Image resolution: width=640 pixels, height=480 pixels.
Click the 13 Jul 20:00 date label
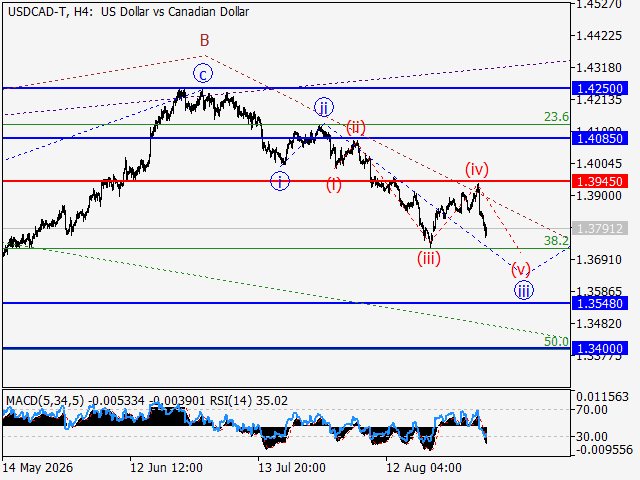click(292, 468)
